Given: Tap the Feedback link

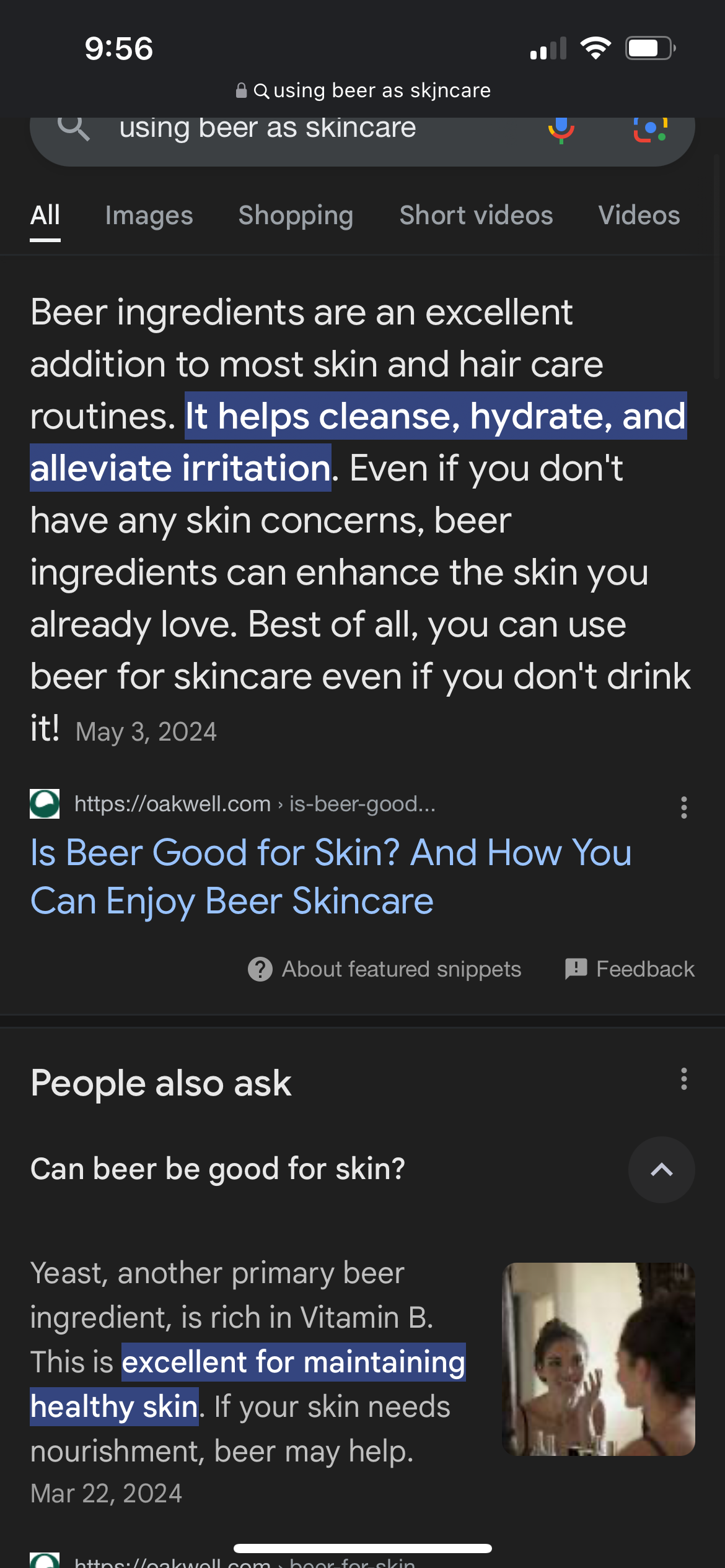Looking at the screenshot, I should (645, 969).
